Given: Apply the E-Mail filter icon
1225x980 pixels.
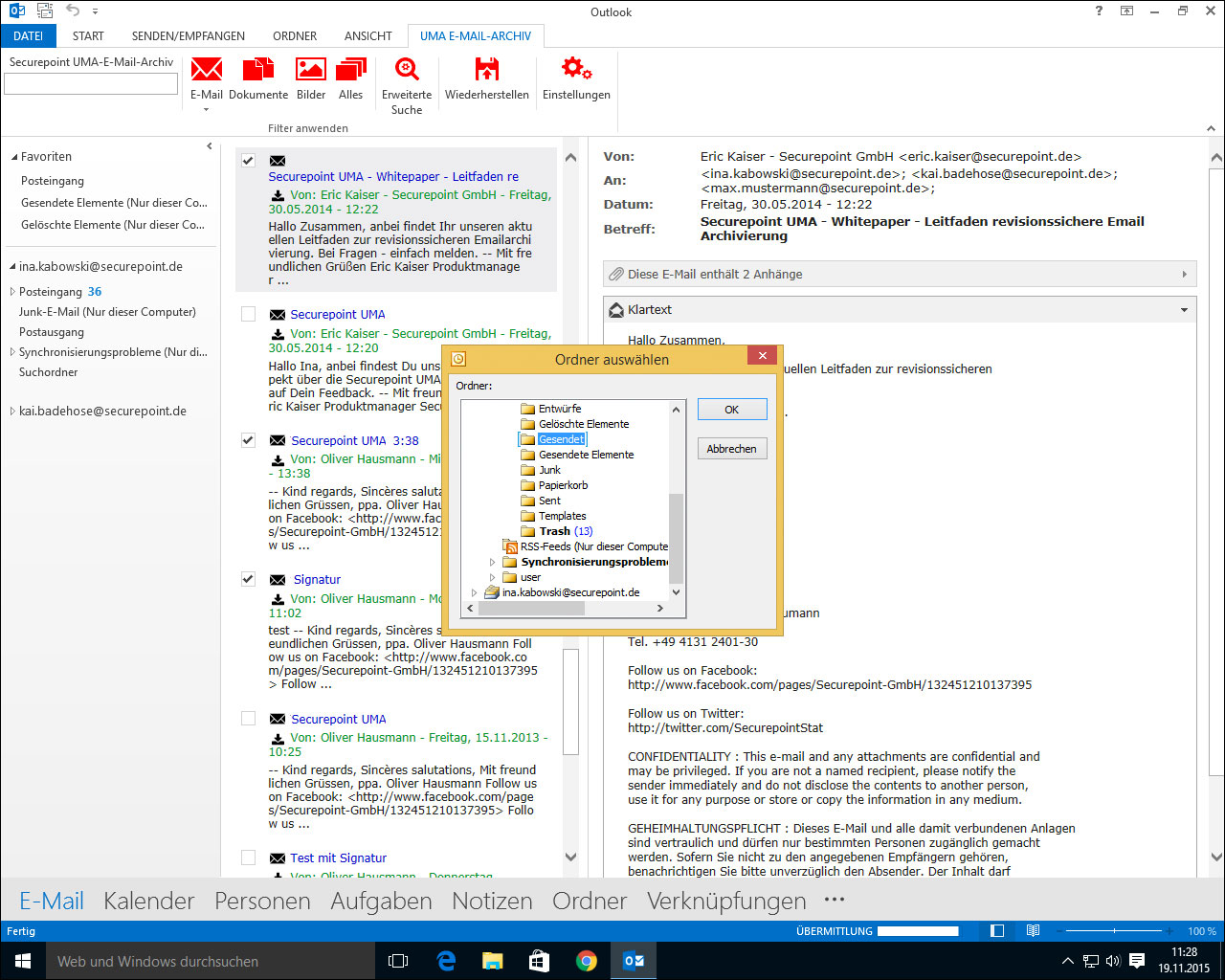Looking at the screenshot, I should click(x=206, y=70).
